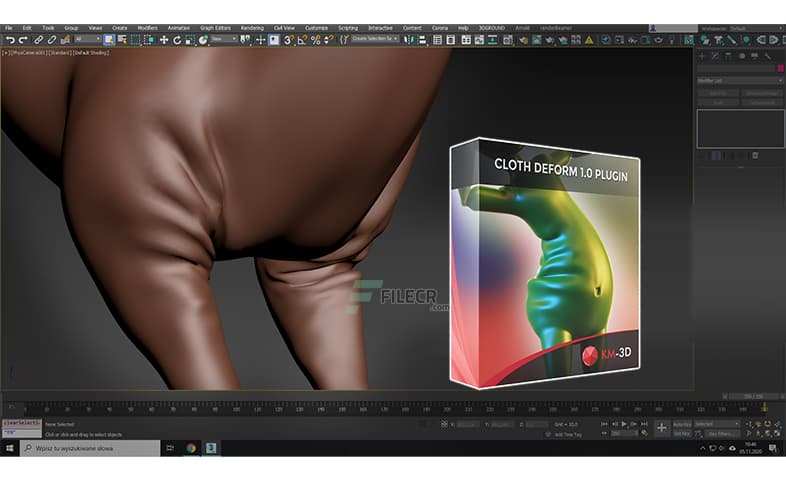Click the Windows taskbar search box
Screen dimensions: 786x484
[x=90, y=448]
